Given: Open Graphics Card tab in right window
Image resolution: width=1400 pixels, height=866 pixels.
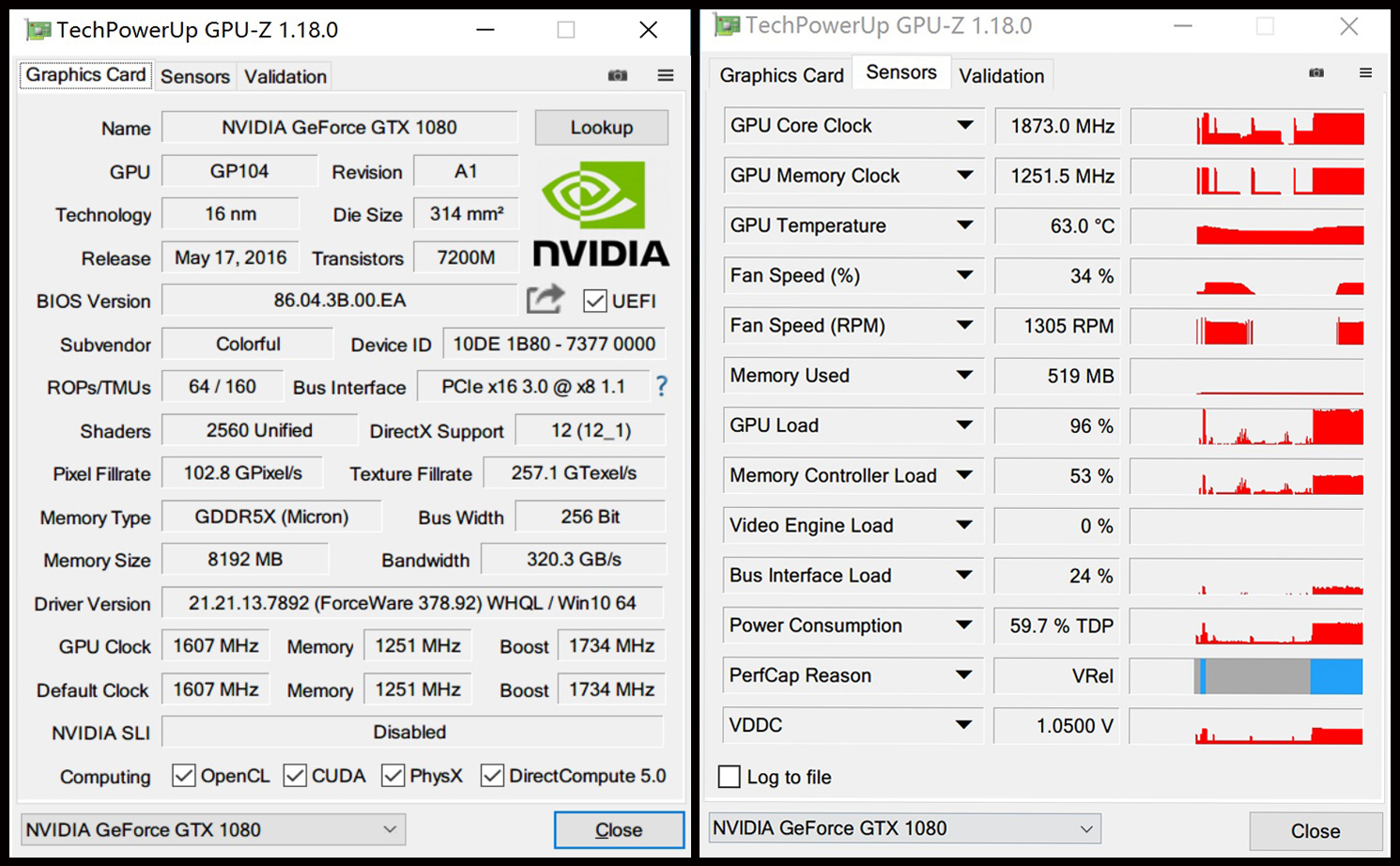Looking at the screenshot, I should [781, 75].
